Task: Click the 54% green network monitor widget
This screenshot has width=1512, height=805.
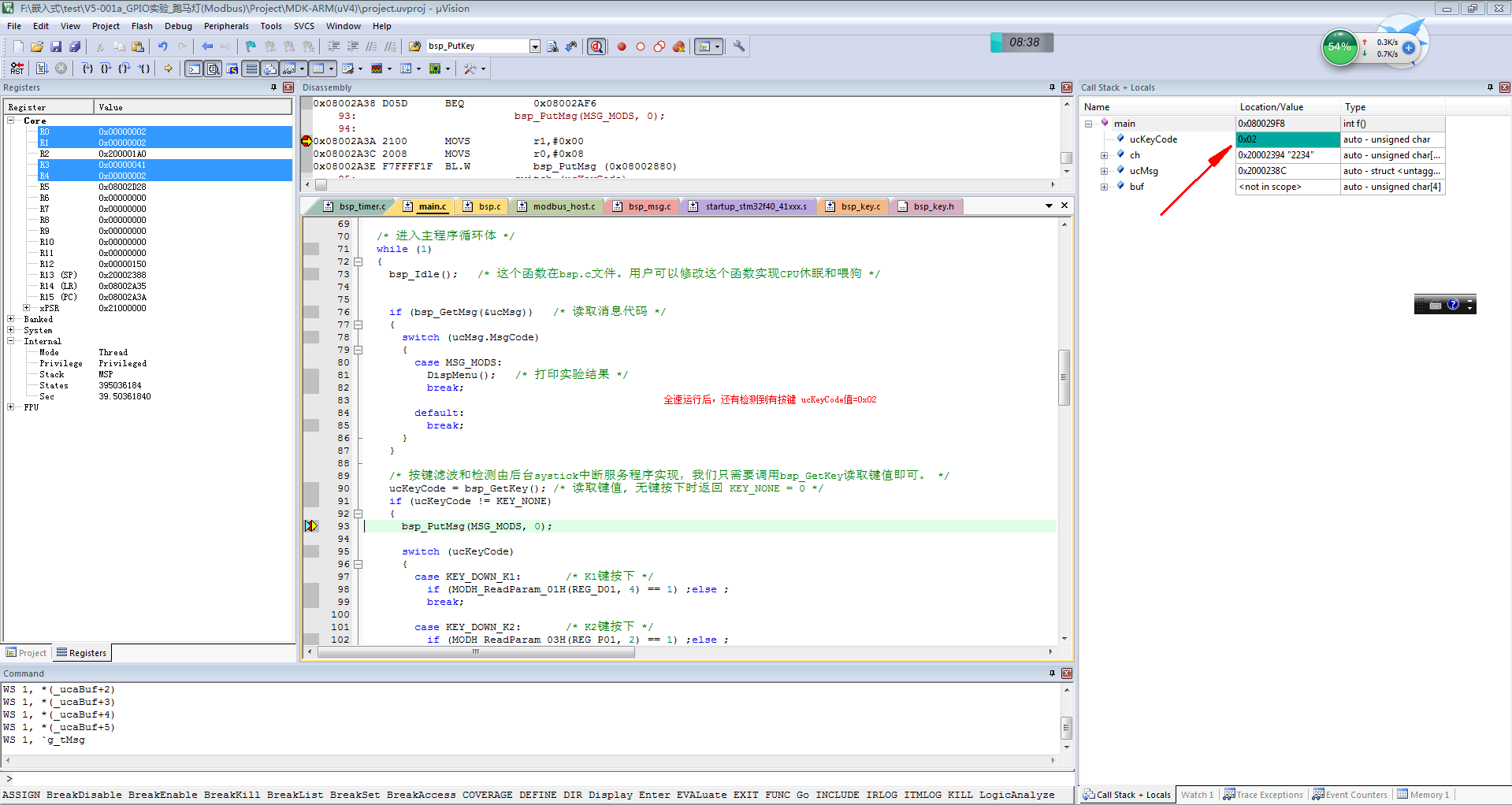Action: point(1339,47)
